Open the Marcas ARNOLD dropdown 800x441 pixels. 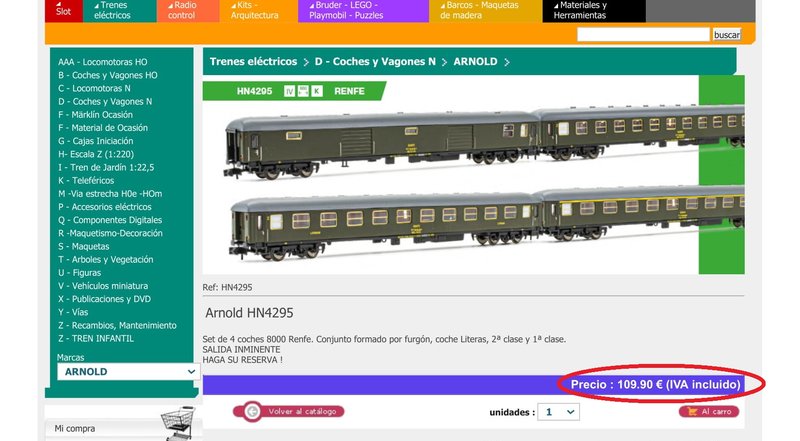128,372
